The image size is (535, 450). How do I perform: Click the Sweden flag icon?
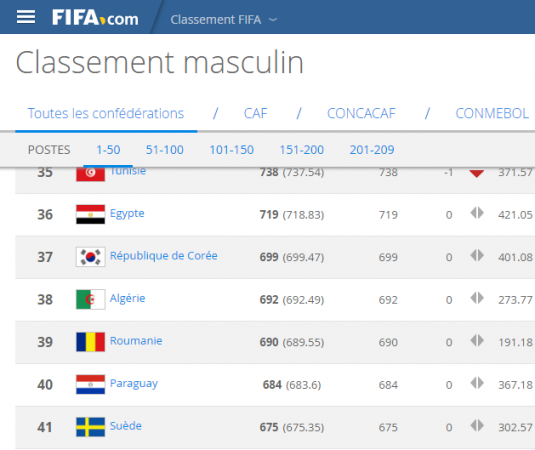pos(90,427)
